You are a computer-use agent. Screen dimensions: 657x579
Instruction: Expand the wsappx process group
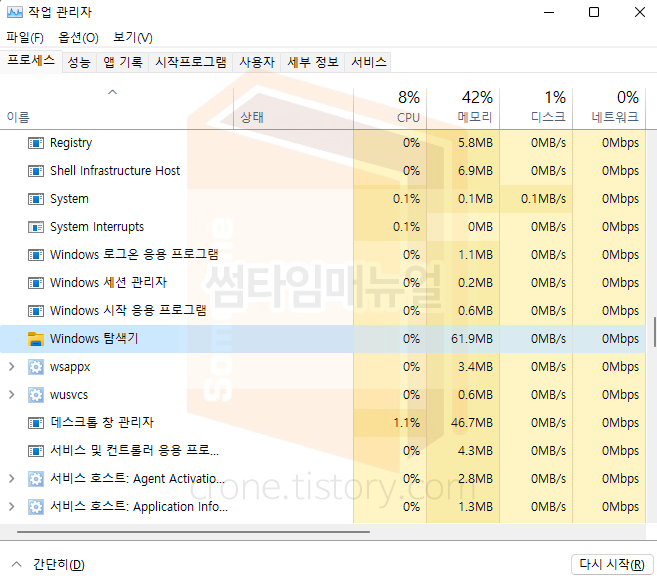point(12,367)
